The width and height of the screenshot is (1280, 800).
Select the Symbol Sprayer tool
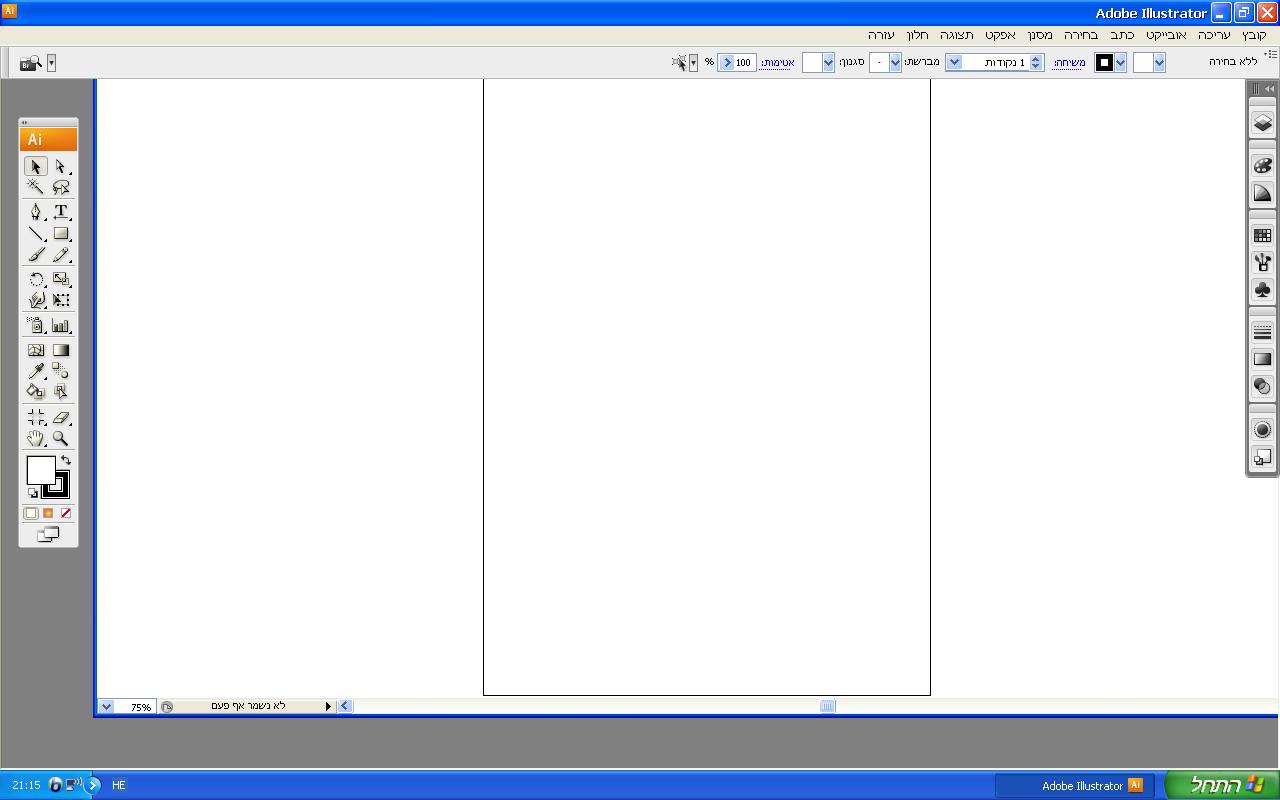[x=36, y=325]
